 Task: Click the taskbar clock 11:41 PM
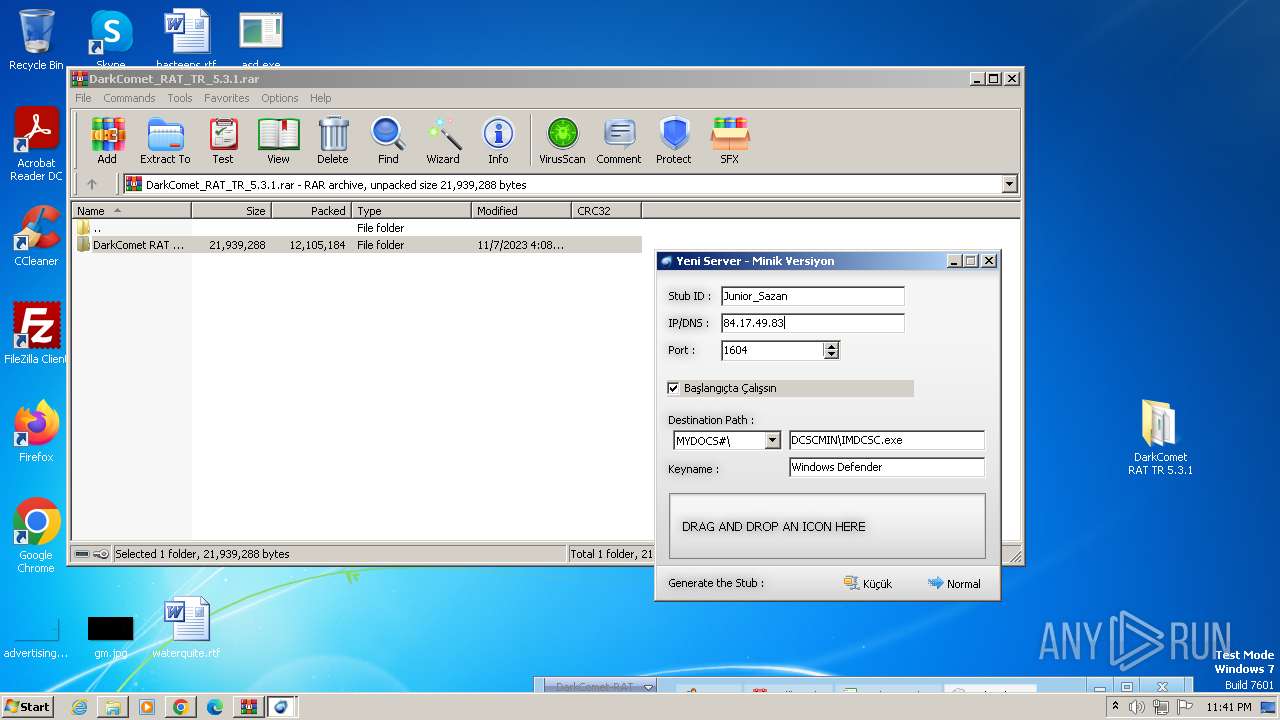point(1229,707)
